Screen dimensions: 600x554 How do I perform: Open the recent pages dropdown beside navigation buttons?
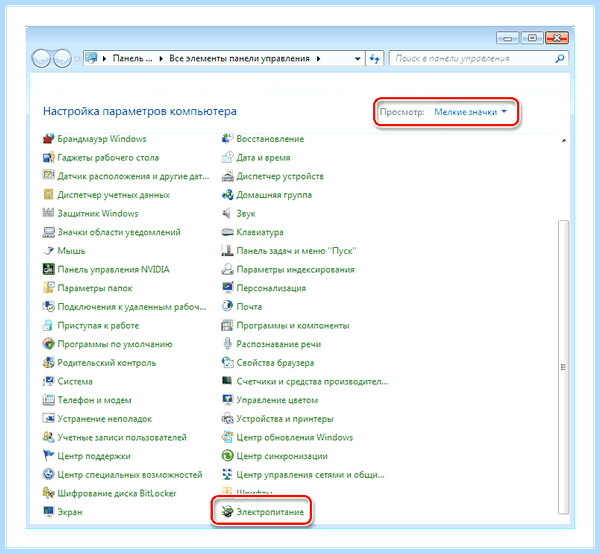77,59
